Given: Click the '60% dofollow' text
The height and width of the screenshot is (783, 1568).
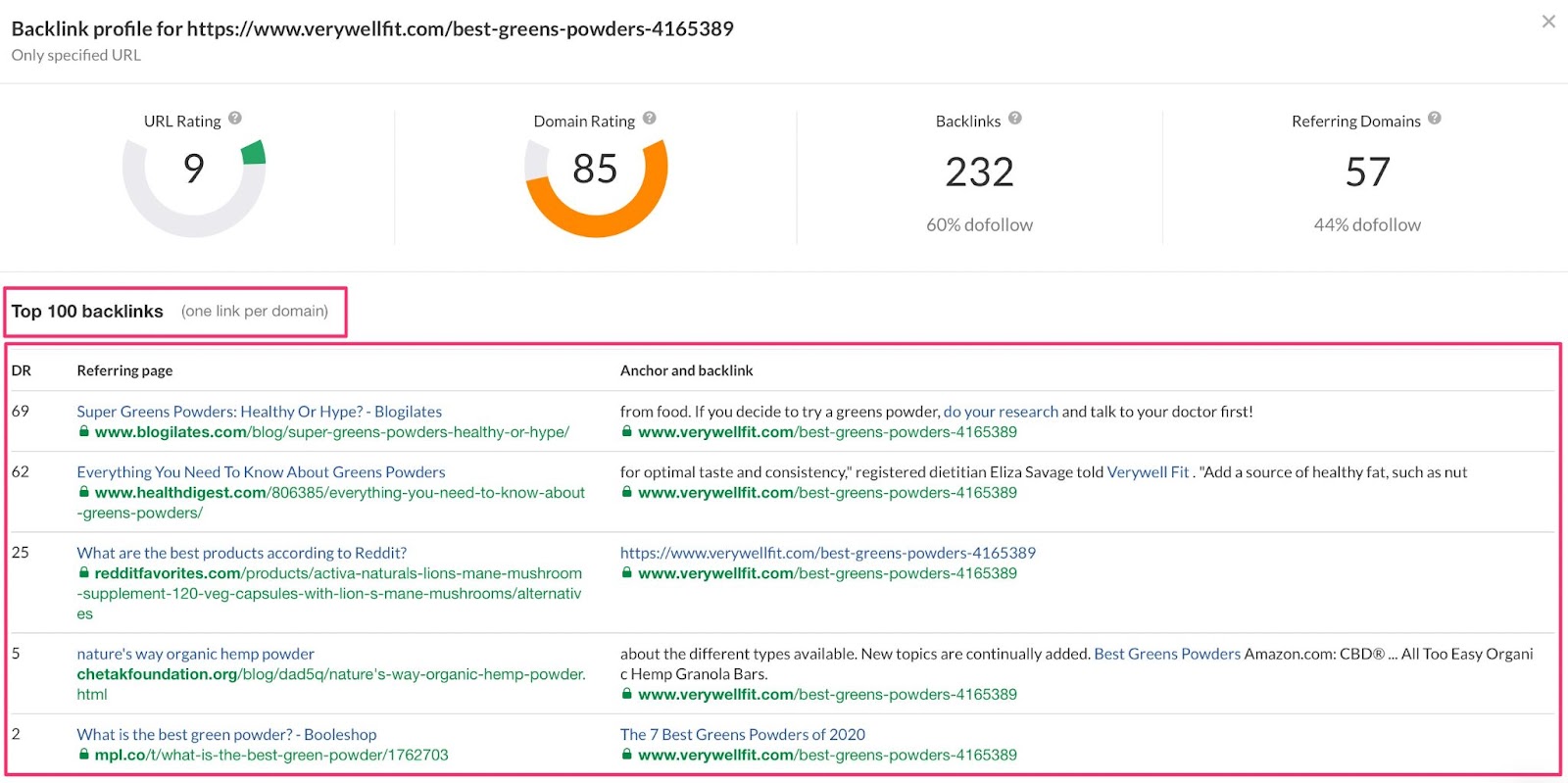Looking at the screenshot, I should coord(980,225).
